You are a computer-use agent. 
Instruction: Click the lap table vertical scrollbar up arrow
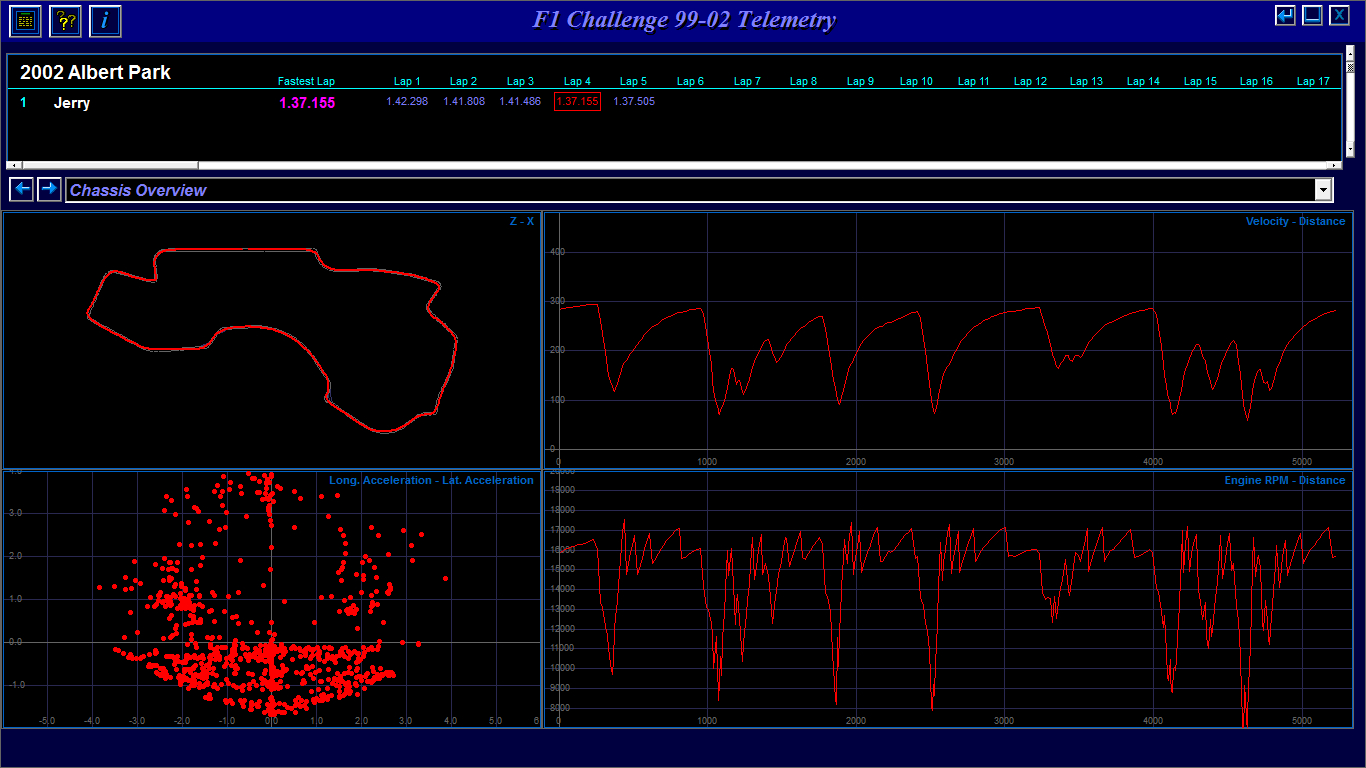click(1350, 52)
